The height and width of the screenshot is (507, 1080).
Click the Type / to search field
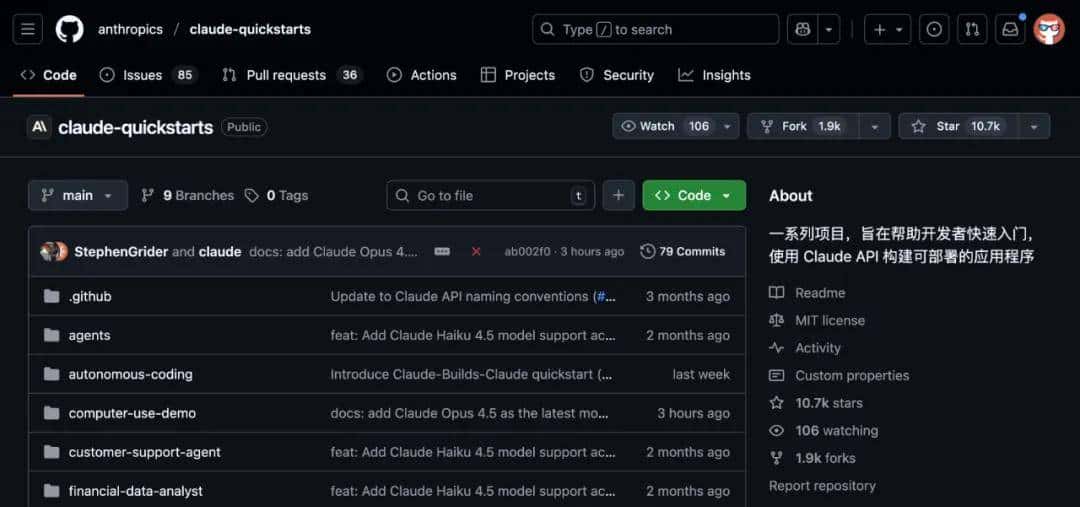click(x=655, y=30)
